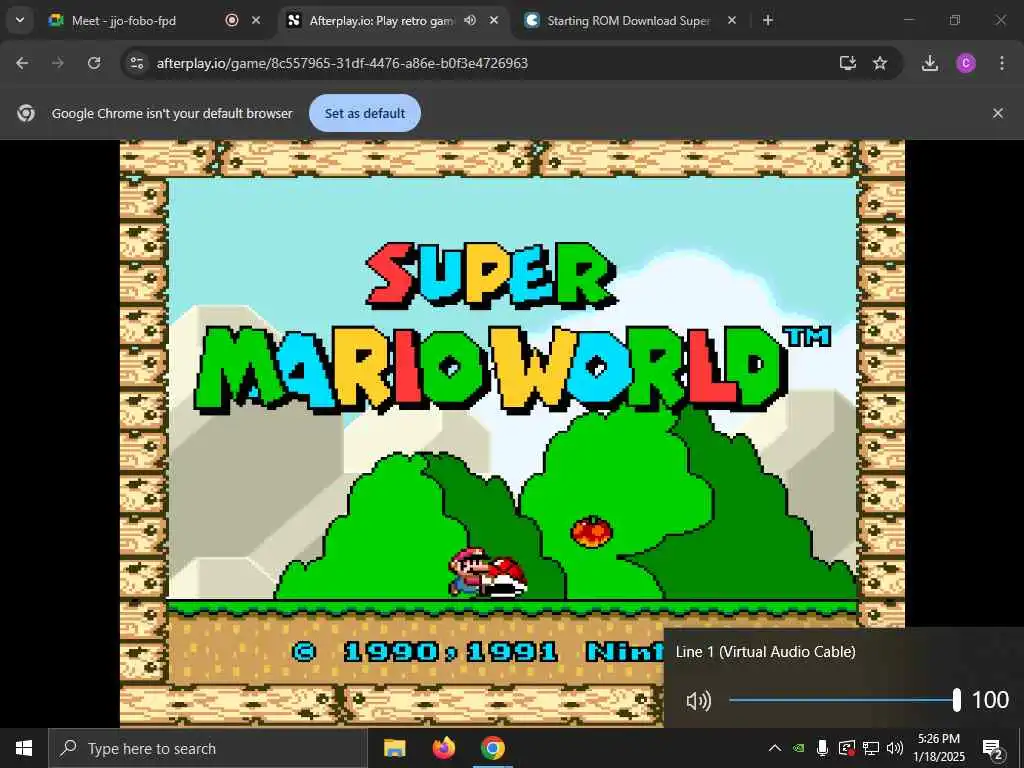Image resolution: width=1024 pixels, height=768 pixels.
Task: Click the Google Chrome logo in the infobar
Action: (26, 113)
